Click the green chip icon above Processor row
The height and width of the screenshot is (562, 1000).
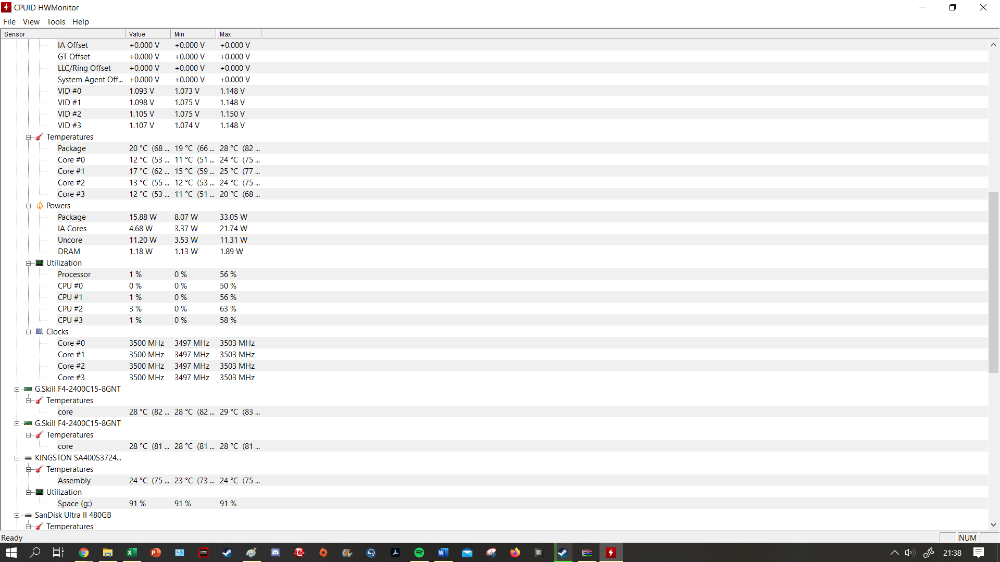[40, 263]
